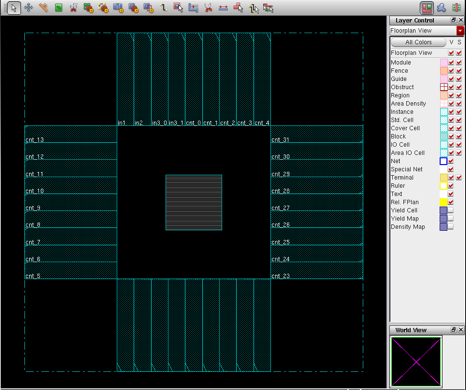Click the Cover Cell layer label
This screenshot has height=391, width=467.
(405, 128)
